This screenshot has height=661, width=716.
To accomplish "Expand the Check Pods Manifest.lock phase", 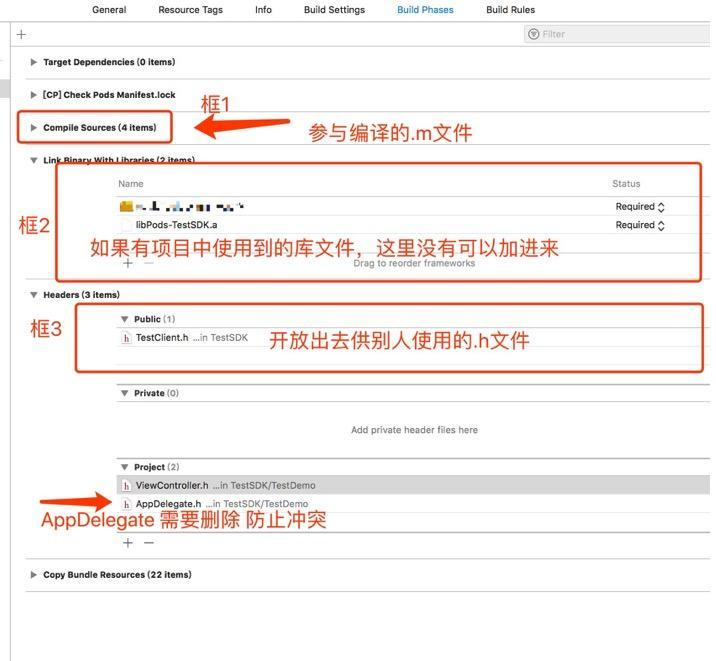I will coord(33,95).
